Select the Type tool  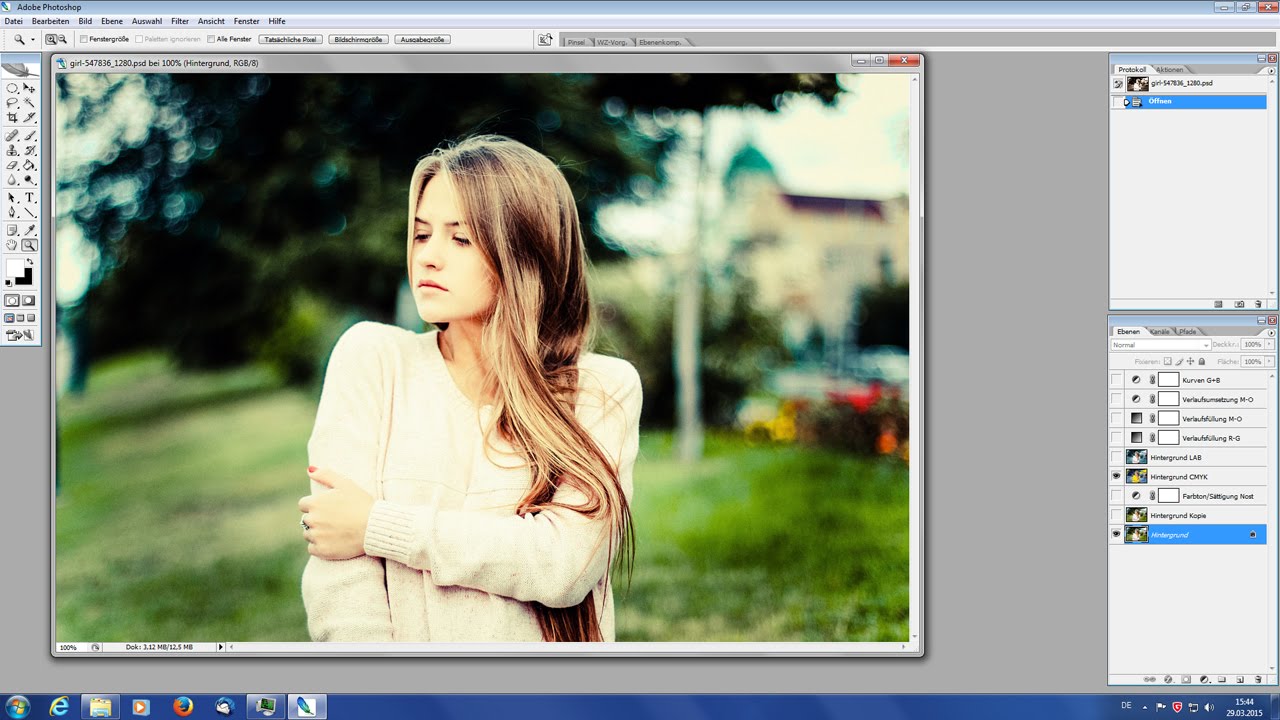coord(29,198)
